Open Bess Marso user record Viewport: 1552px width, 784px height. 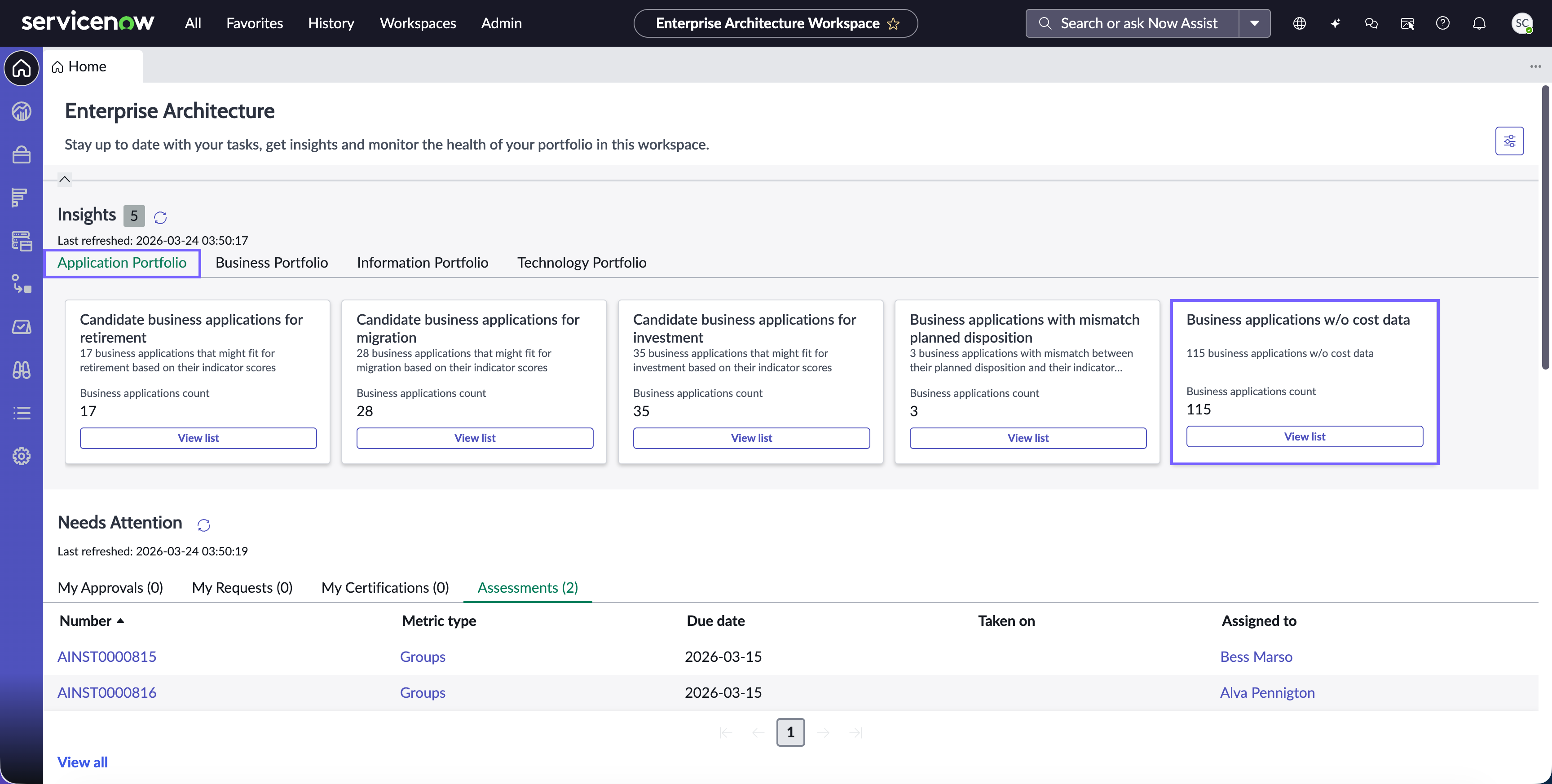(1256, 657)
